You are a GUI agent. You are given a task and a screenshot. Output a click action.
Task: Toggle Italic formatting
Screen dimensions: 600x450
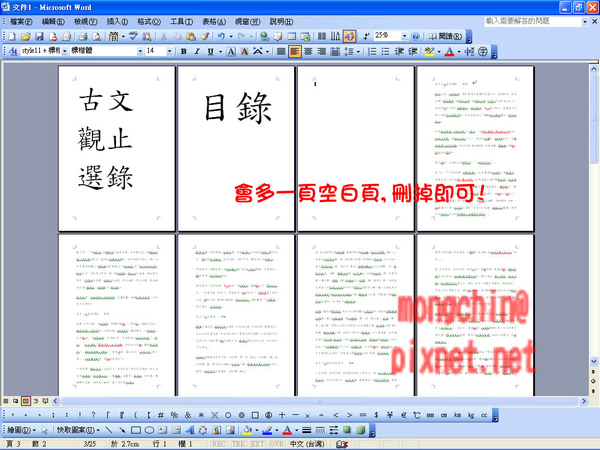tap(197, 51)
